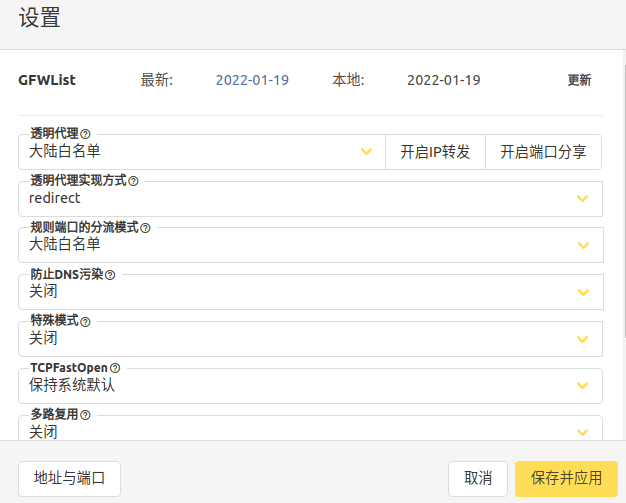Click help icon next to 多路复用
This screenshot has width=626, height=503.
pos(85,415)
